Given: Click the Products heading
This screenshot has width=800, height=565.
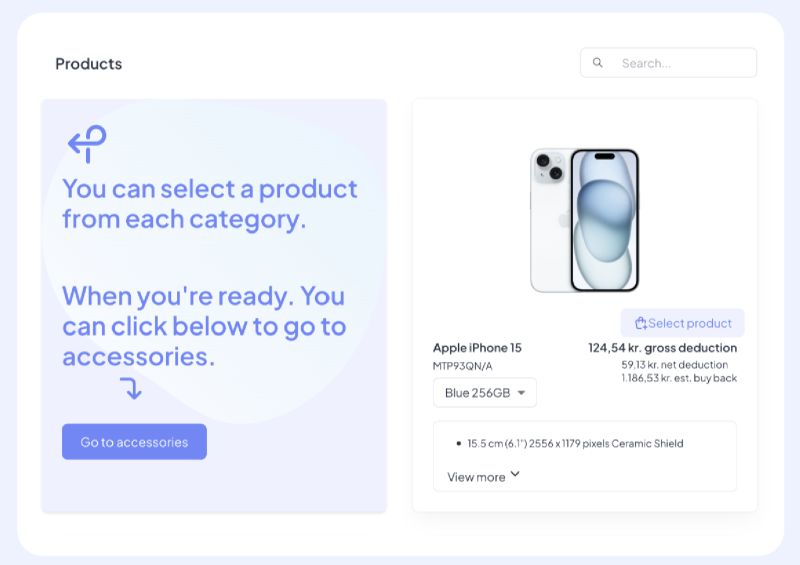Looking at the screenshot, I should click(x=89, y=64).
